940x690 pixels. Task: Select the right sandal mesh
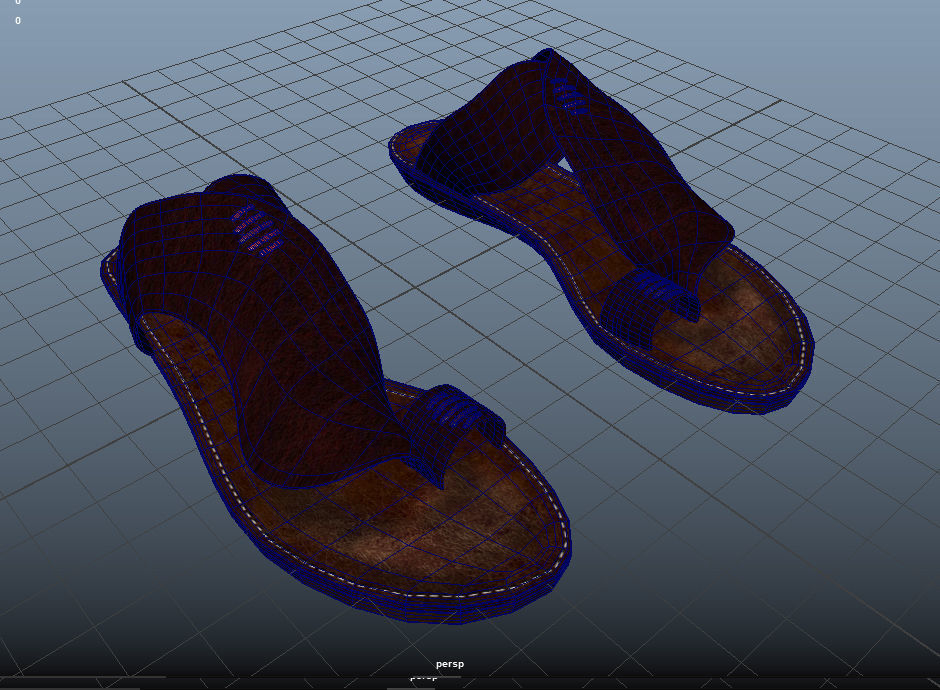pos(600,220)
